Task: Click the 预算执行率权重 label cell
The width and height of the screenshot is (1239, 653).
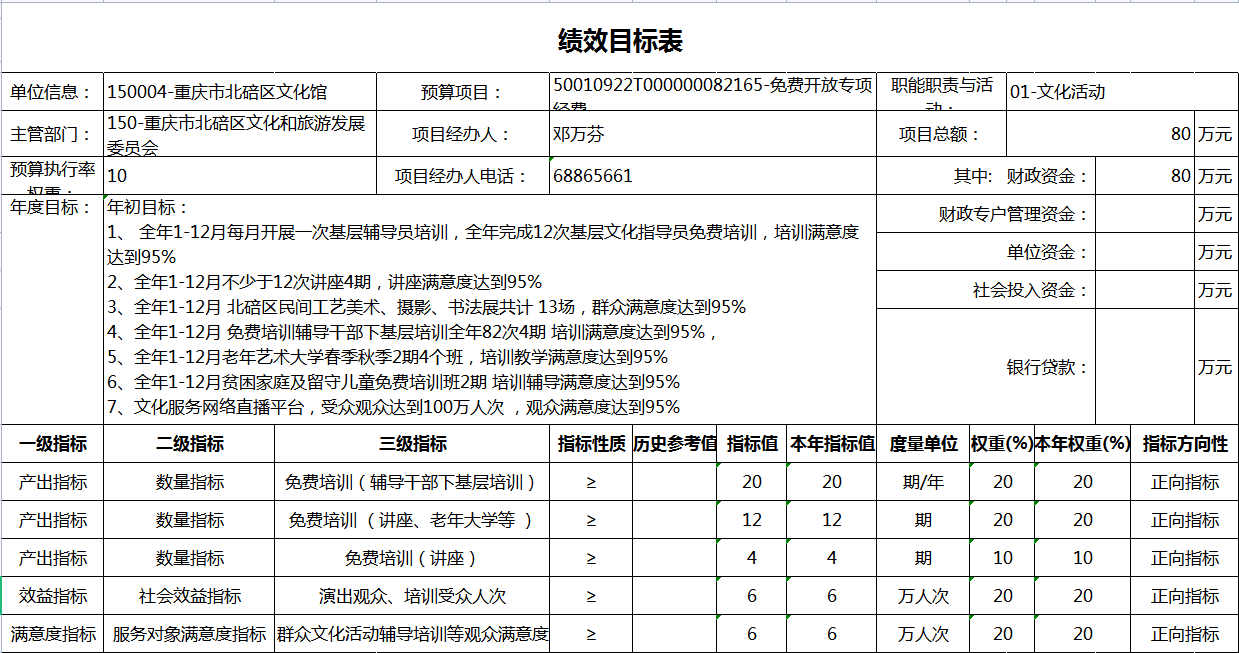Action: coord(52,176)
